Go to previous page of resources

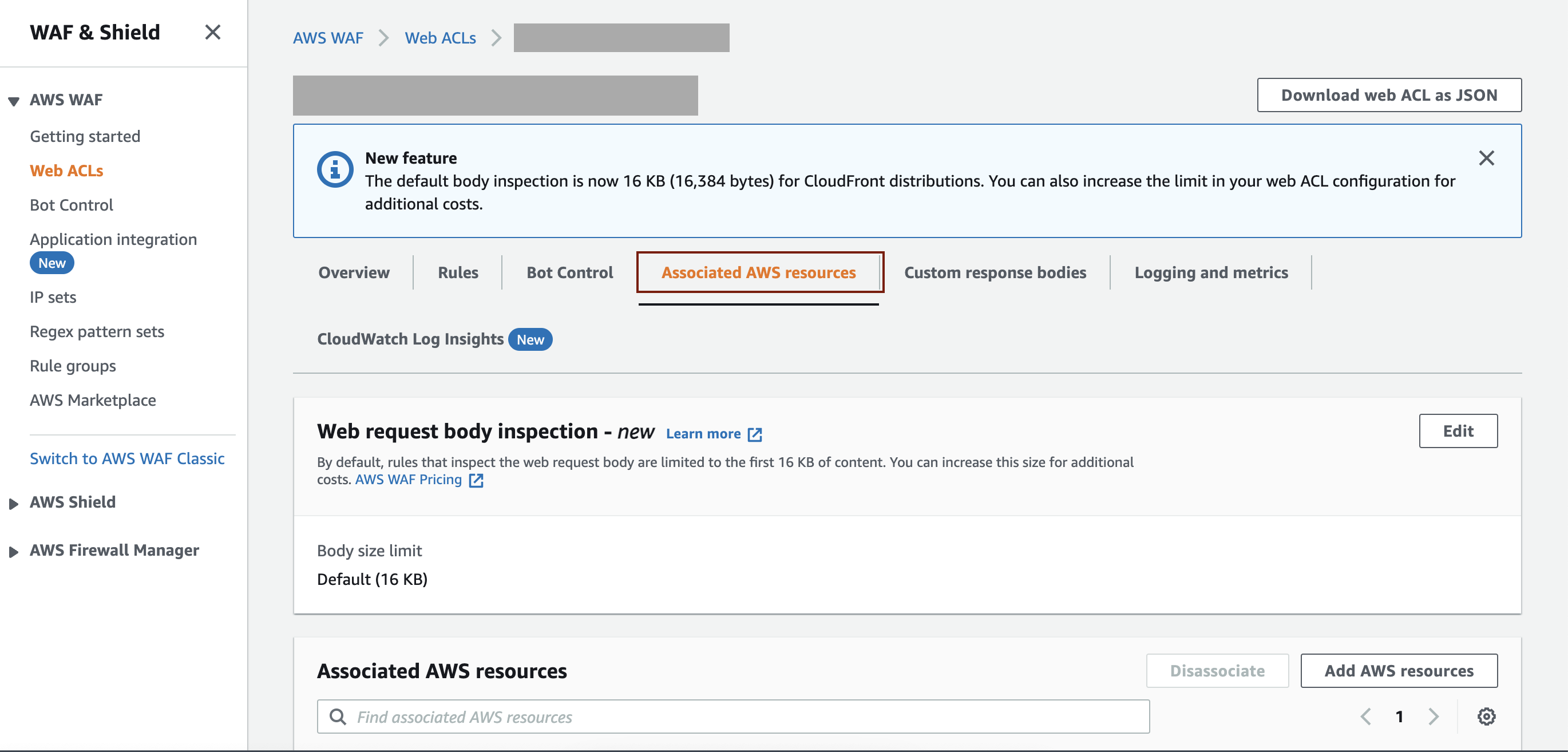pos(1366,716)
